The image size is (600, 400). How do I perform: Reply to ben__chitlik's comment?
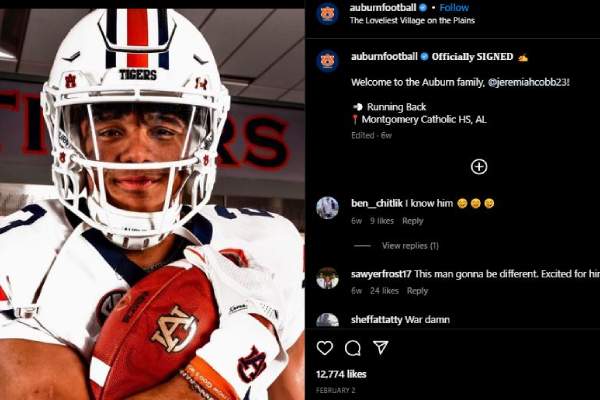coord(412,221)
